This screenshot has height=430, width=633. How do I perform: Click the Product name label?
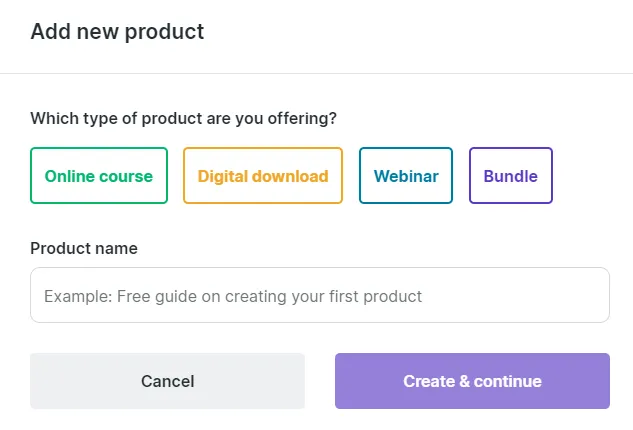pyautogui.click(x=84, y=248)
